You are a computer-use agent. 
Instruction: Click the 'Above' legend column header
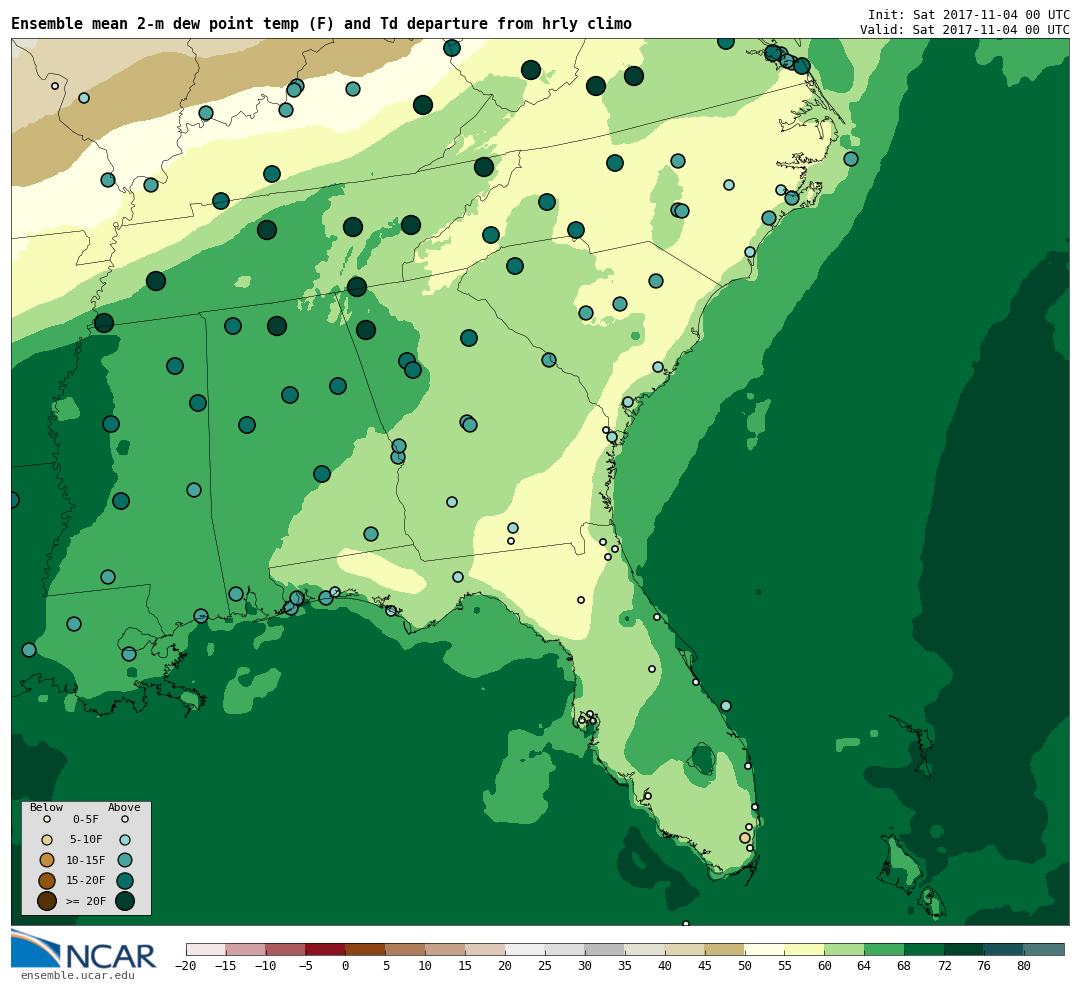pyautogui.click(x=124, y=807)
